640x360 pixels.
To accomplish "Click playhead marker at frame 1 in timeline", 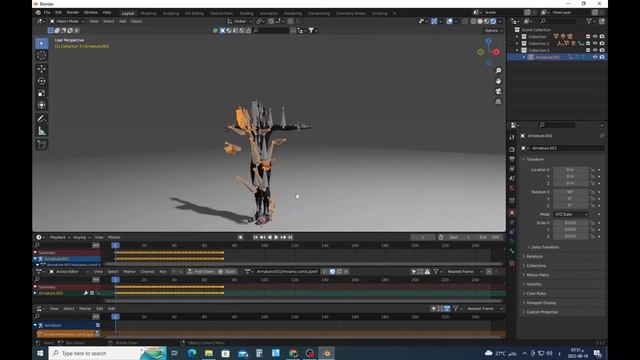I will [116, 245].
